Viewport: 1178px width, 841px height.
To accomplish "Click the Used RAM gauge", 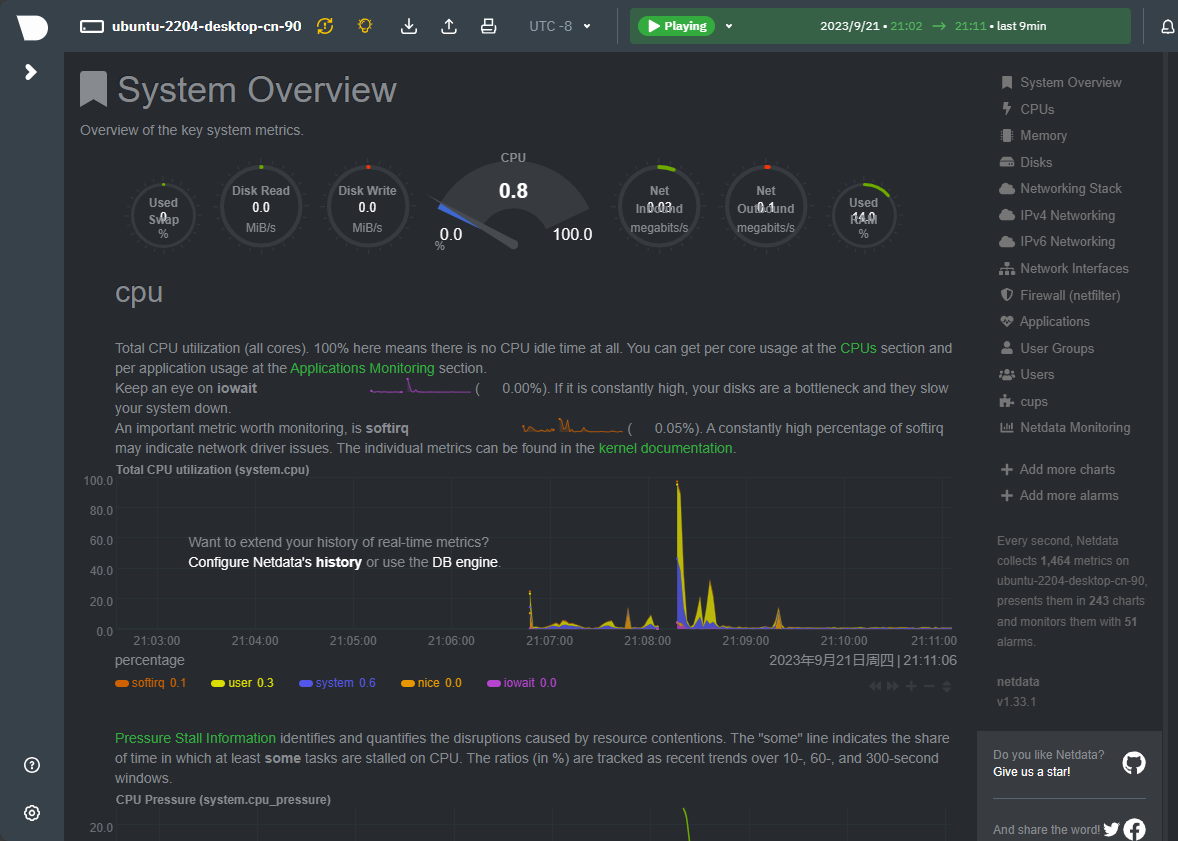I will tap(863, 216).
